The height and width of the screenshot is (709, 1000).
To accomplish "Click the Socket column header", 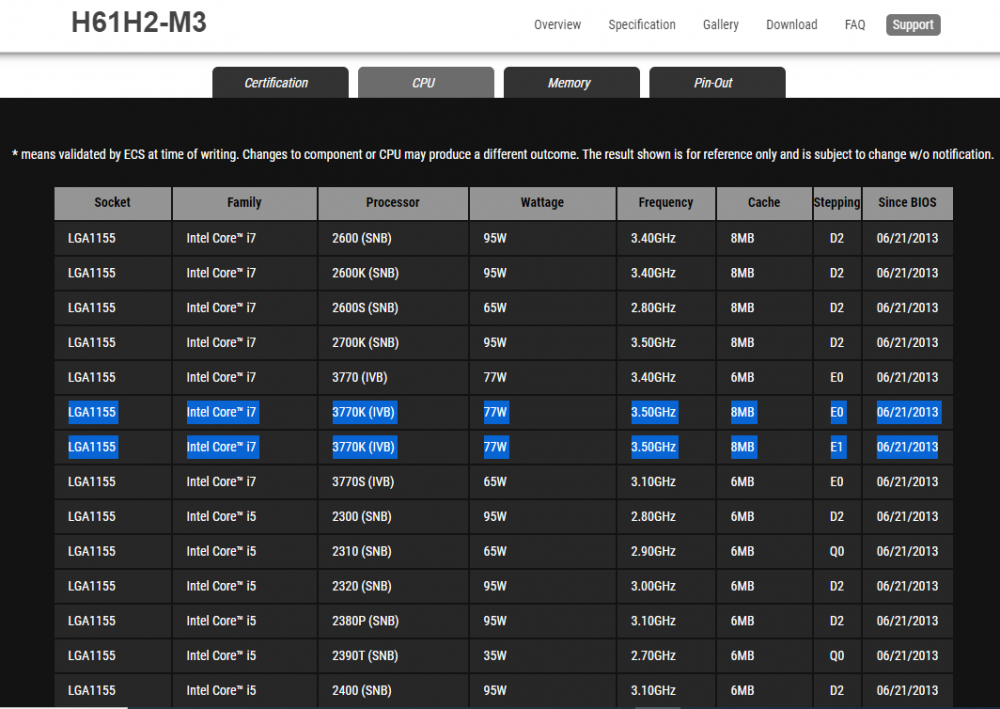I will [112, 203].
